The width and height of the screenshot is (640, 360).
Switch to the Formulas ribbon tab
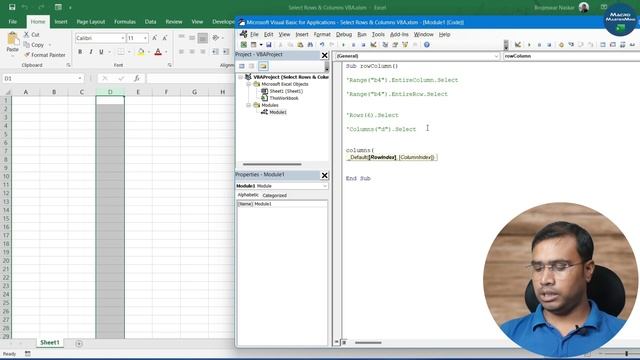124,22
